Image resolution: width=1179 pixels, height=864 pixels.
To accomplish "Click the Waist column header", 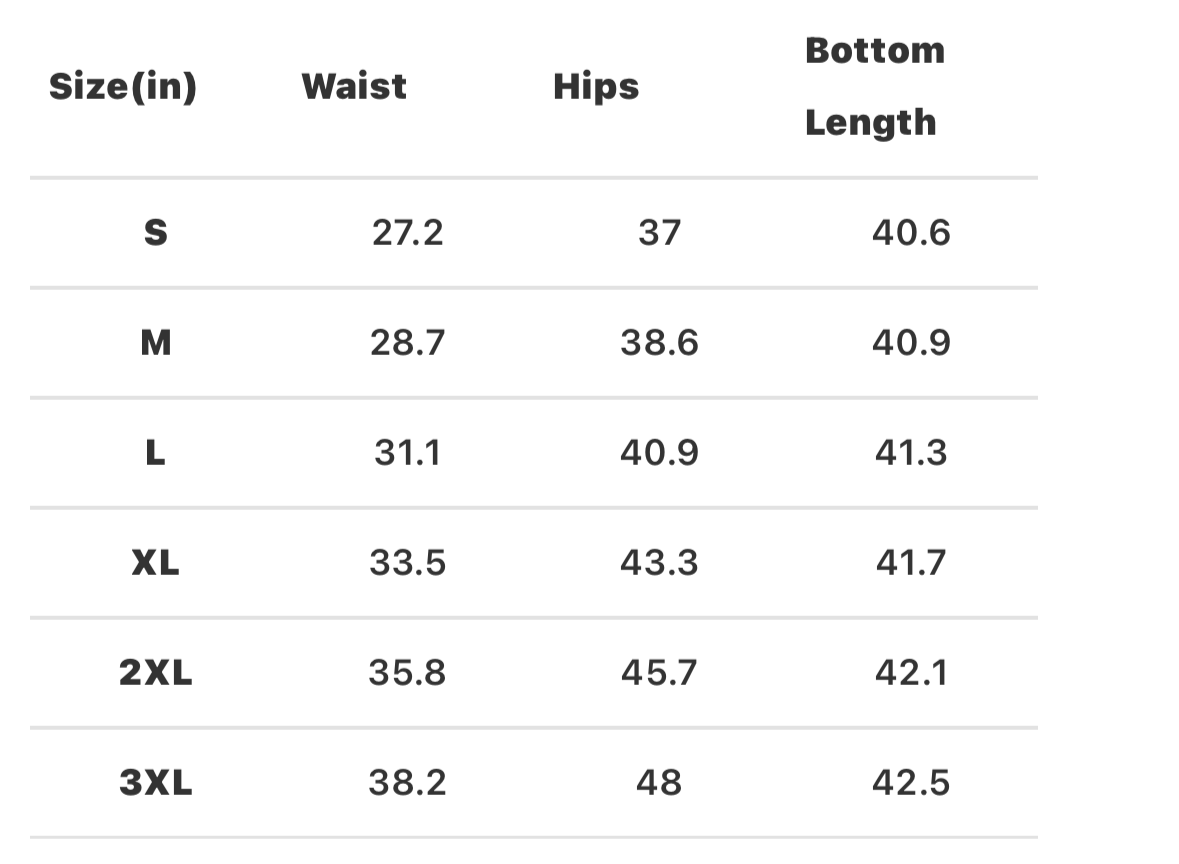I will click(x=354, y=87).
